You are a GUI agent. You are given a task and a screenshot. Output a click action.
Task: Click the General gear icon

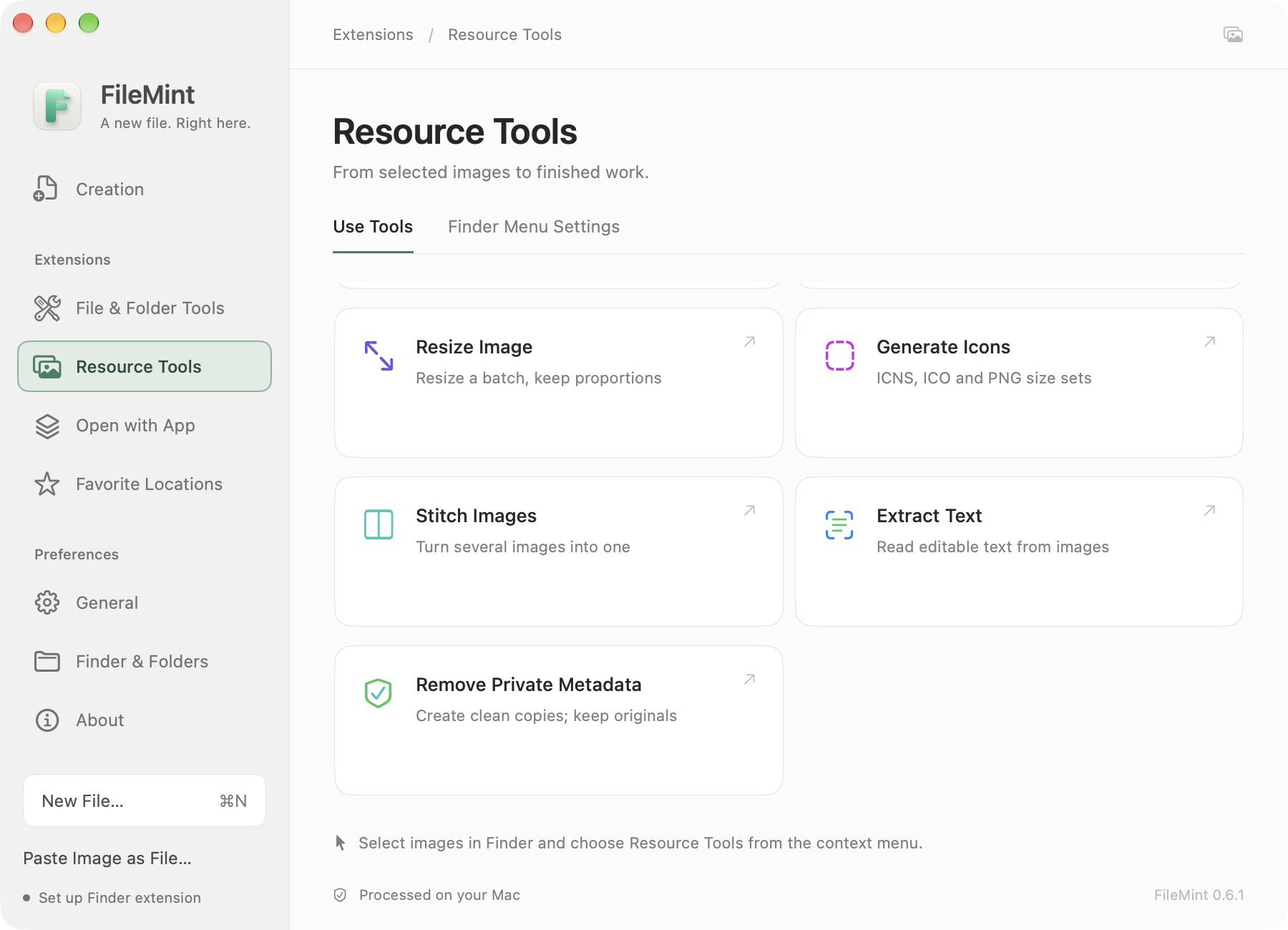(47, 603)
